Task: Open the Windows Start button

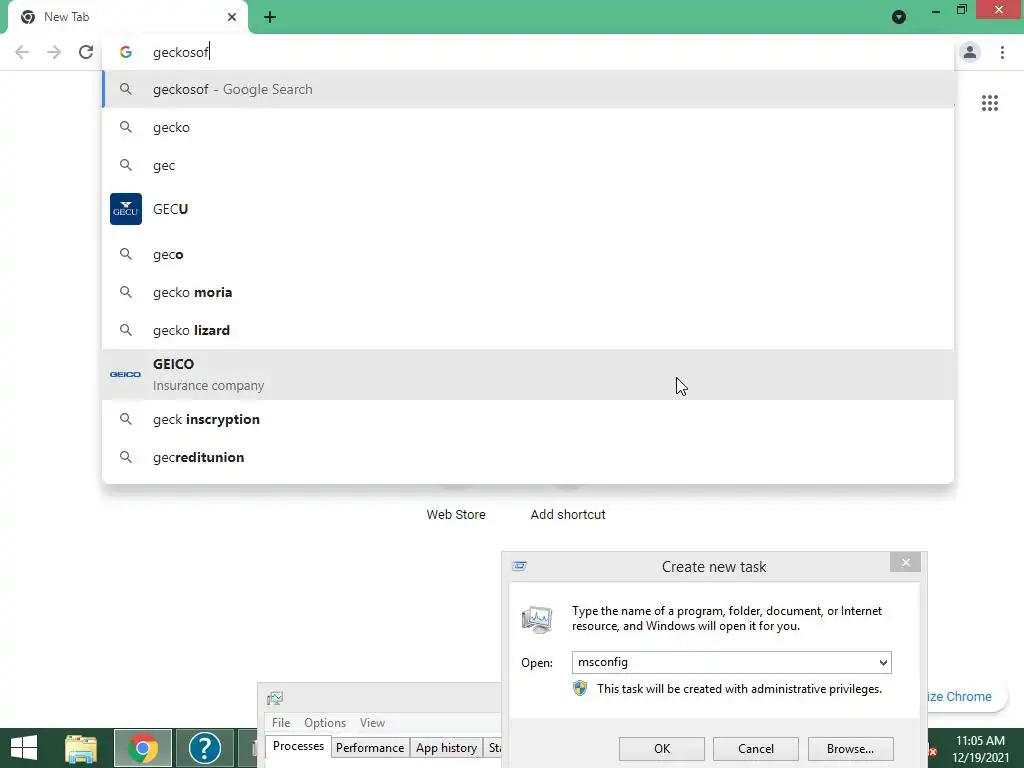Action: (24, 748)
